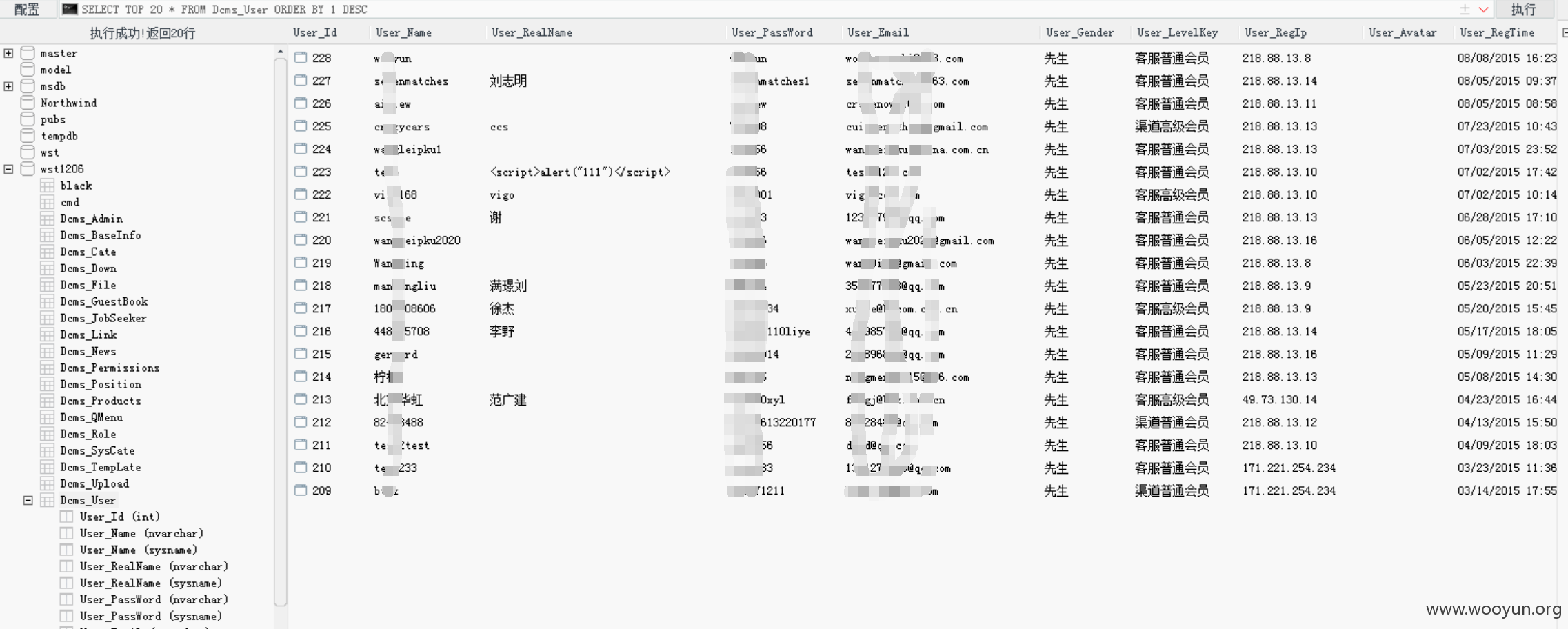
Task: Click the database icon for Northwind
Action: 28,103
